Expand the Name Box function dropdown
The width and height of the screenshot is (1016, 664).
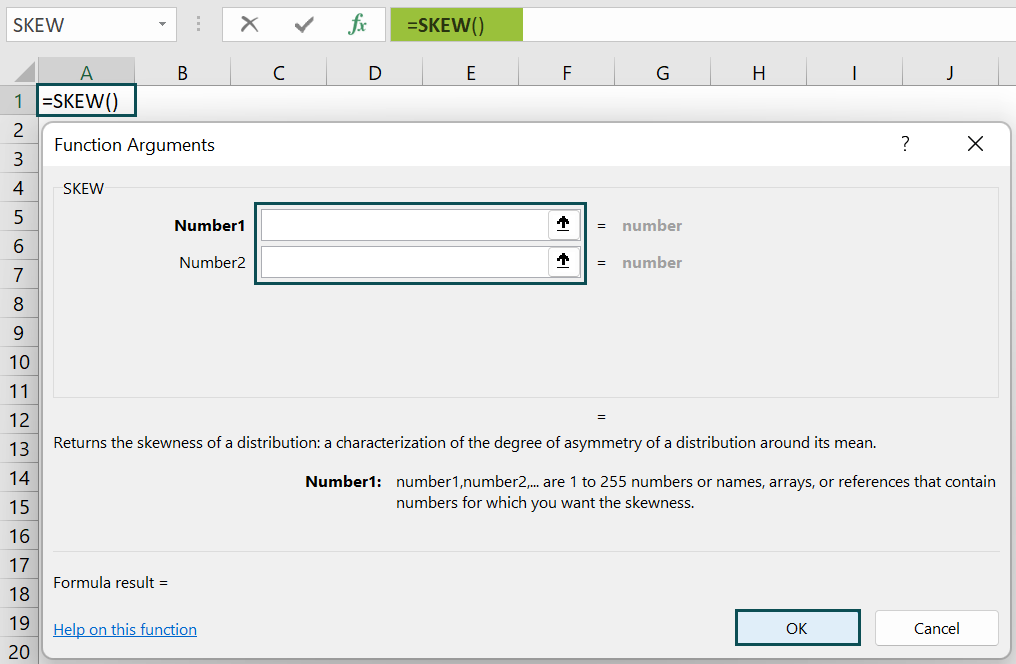162,25
